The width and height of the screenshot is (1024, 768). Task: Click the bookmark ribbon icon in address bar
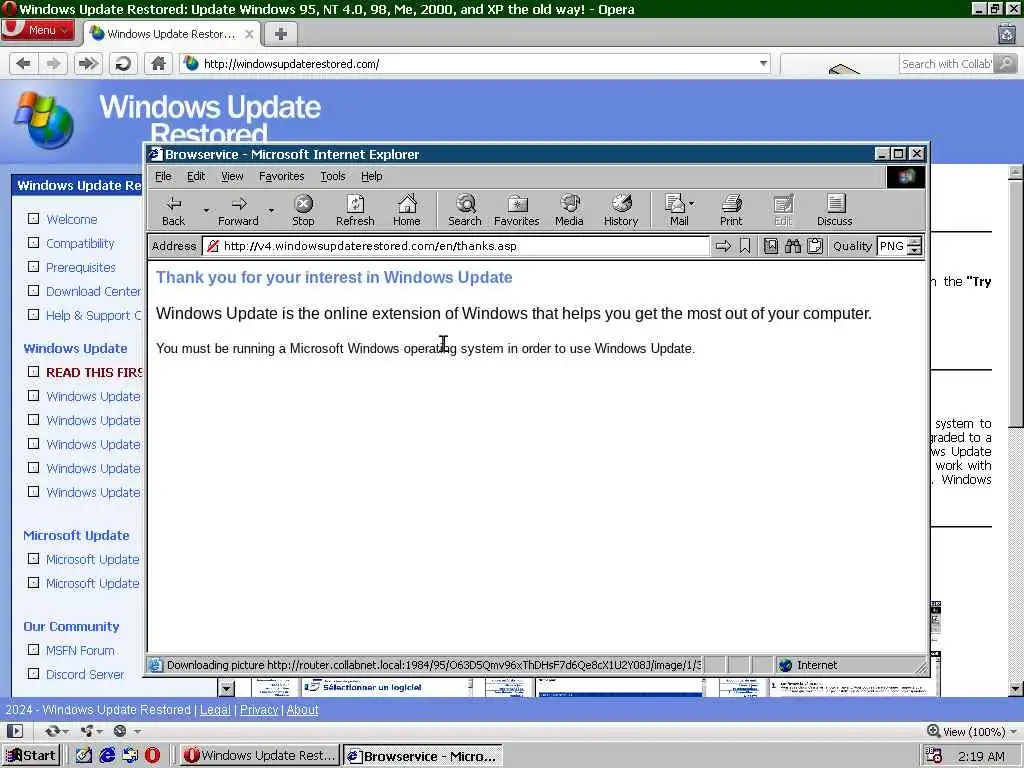[x=745, y=246]
